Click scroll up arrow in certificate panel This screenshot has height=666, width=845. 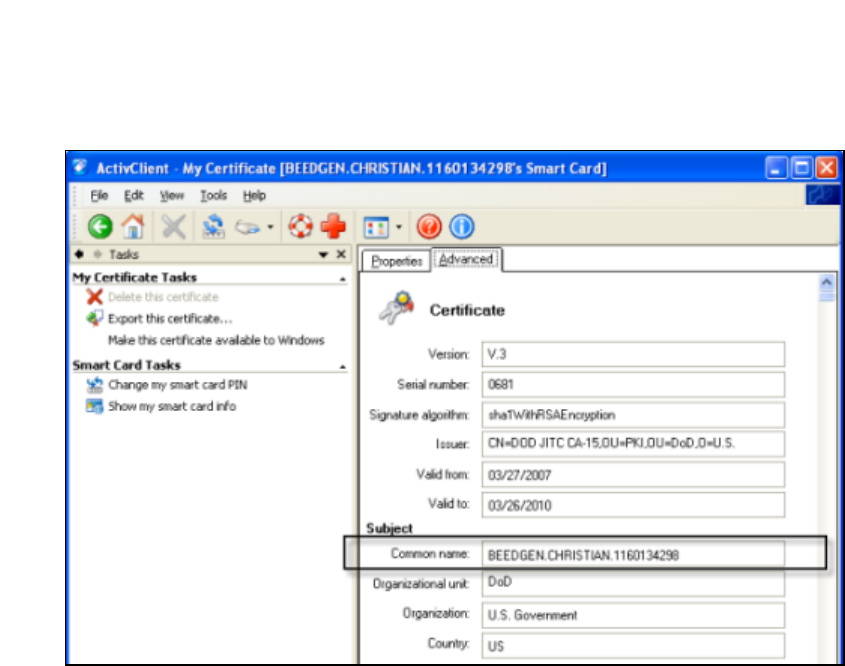click(826, 282)
